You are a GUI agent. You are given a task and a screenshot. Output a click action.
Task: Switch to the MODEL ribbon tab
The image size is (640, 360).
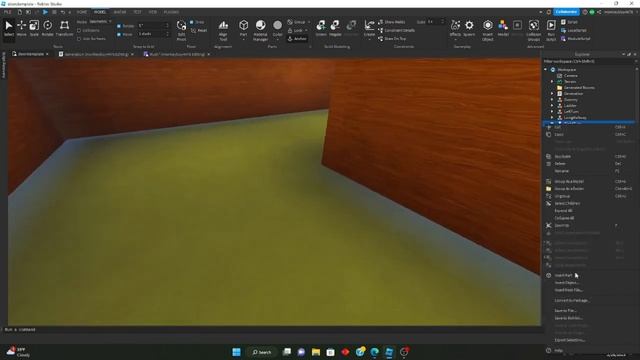(x=100, y=12)
